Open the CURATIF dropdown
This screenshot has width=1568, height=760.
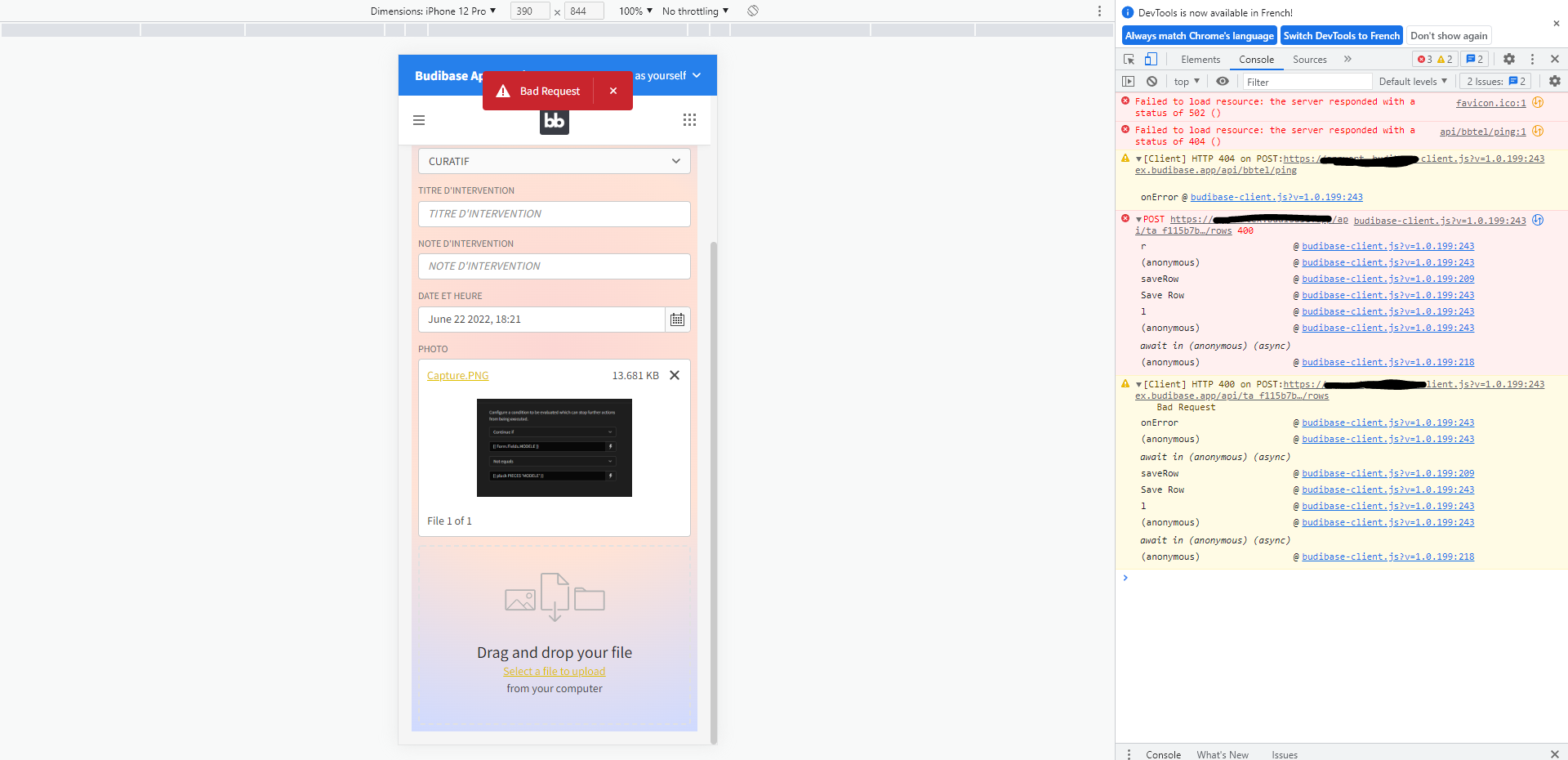[x=555, y=161]
